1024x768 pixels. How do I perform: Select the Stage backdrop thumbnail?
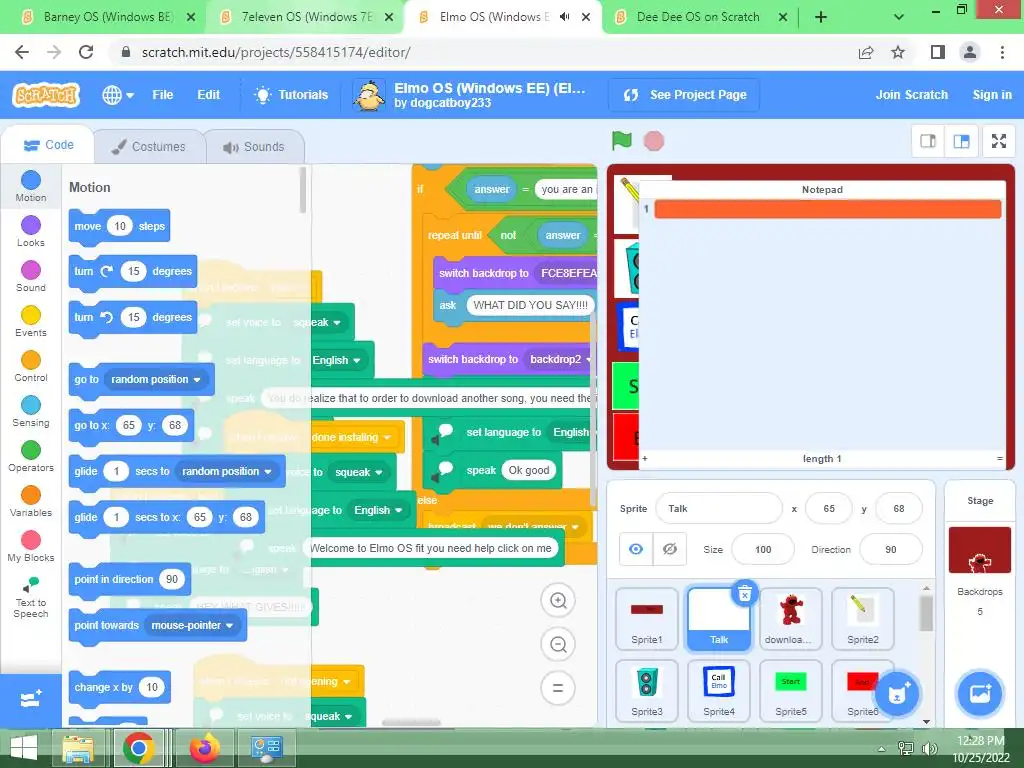(980, 551)
